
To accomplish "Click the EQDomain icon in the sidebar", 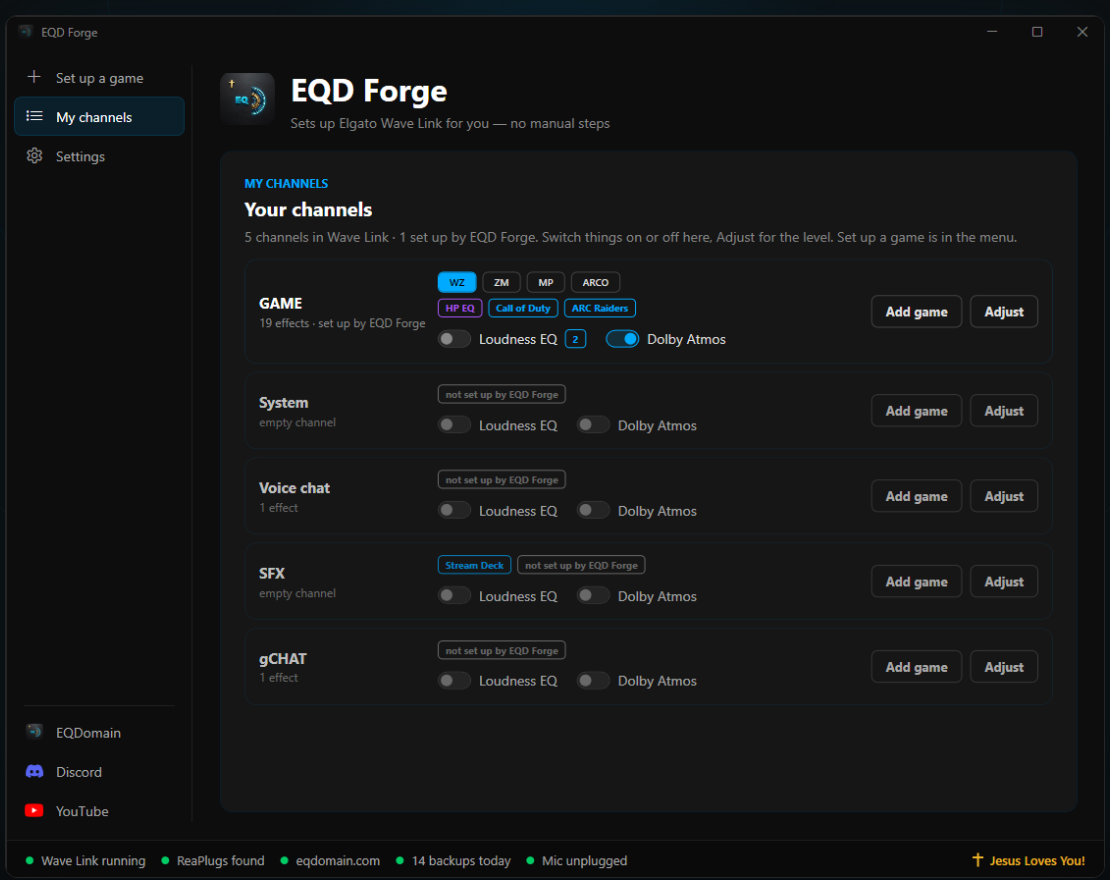I will pyautogui.click(x=34, y=732).
